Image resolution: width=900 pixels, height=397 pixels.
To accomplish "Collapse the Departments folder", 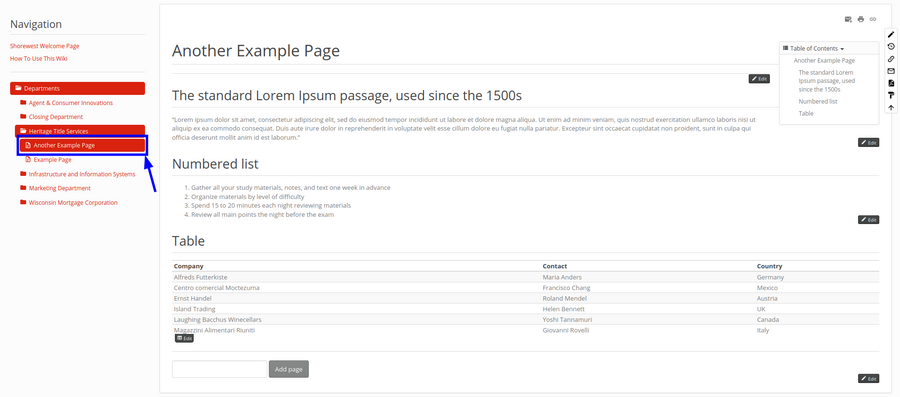I will (77, 88).
